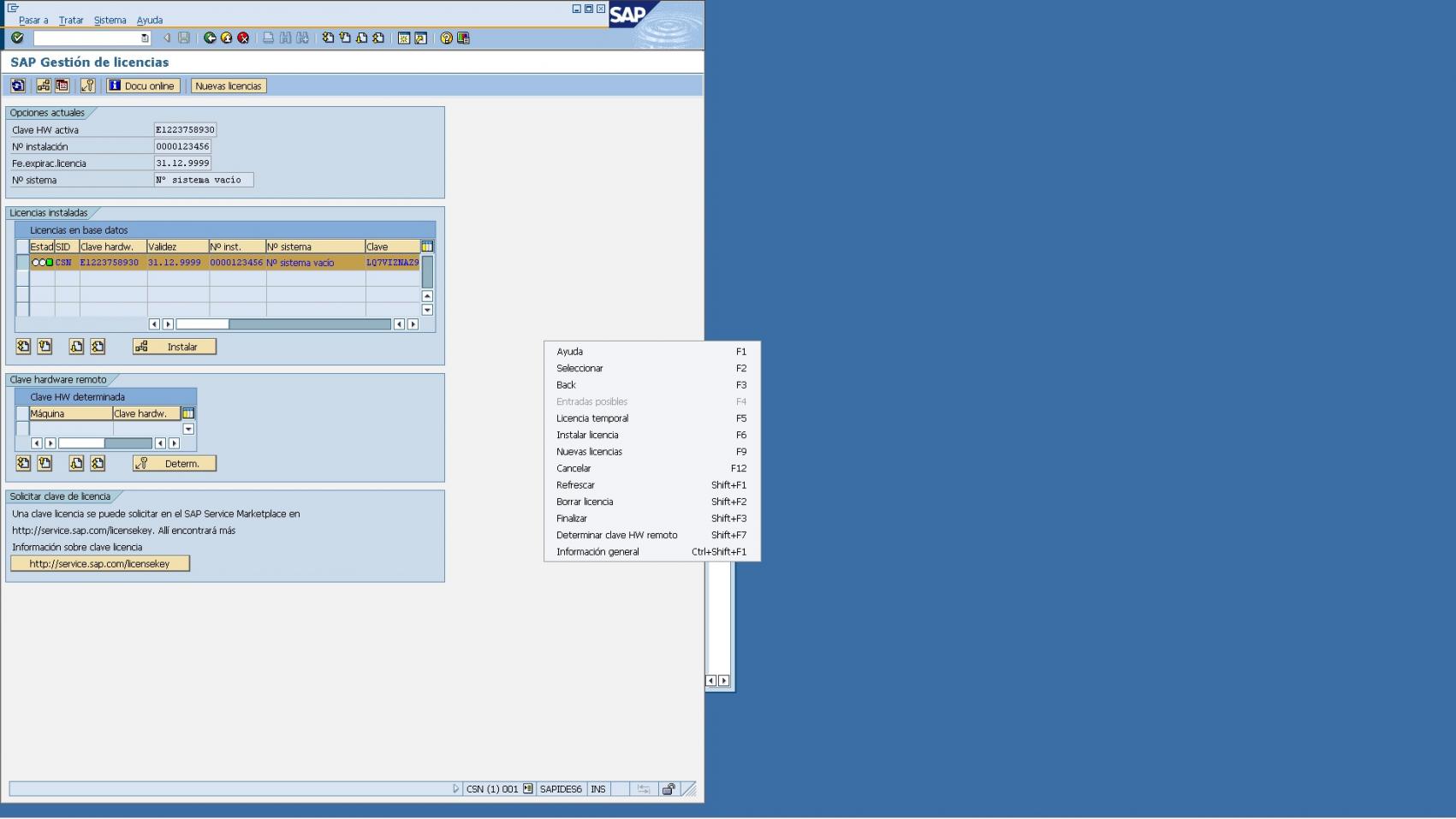The image size is (1456, 819).
Task: Open the Pasar a menu
Action: coord(33,20)
